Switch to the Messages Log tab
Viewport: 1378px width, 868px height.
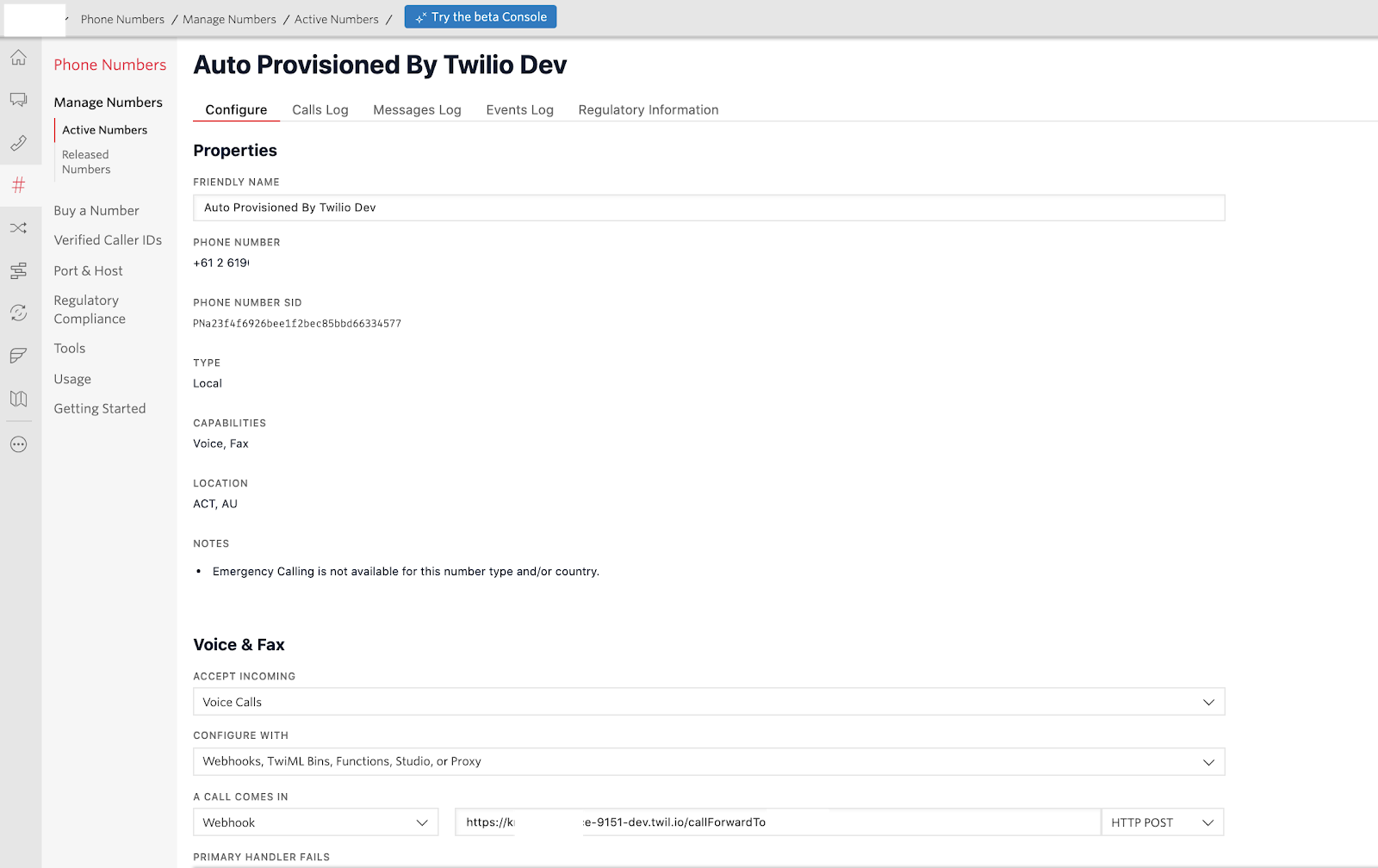(x=417, y=109)
